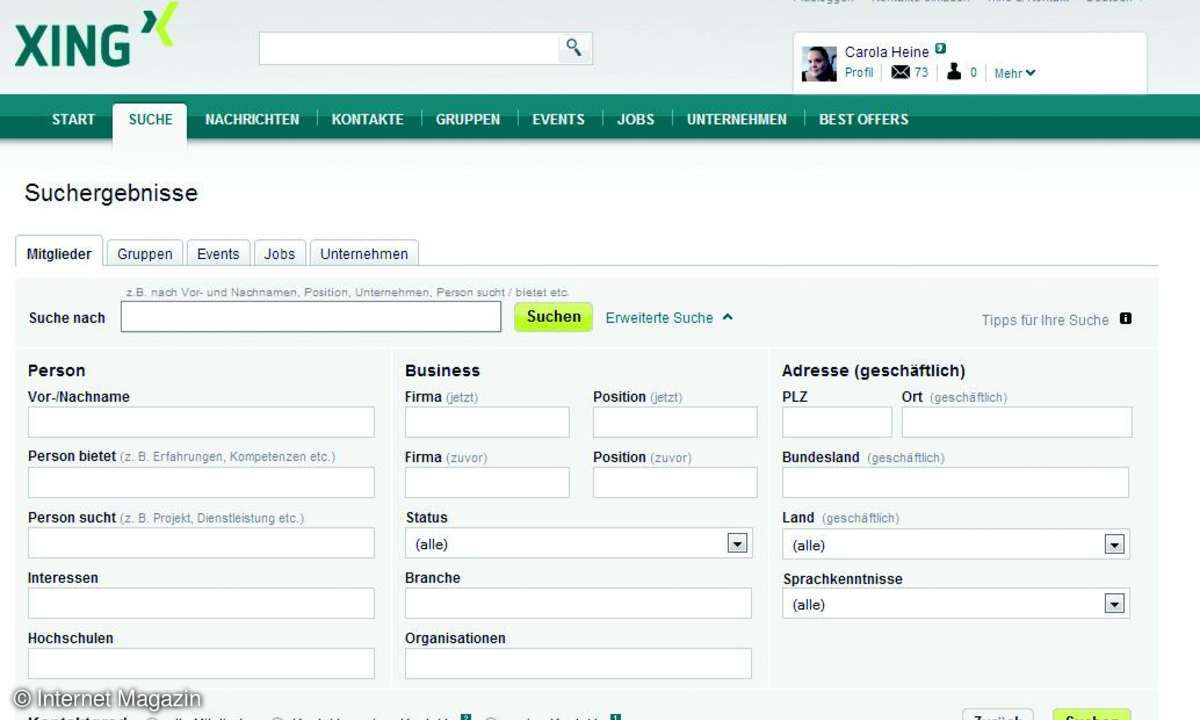Open the Profil link

click(x=859, y=73)
